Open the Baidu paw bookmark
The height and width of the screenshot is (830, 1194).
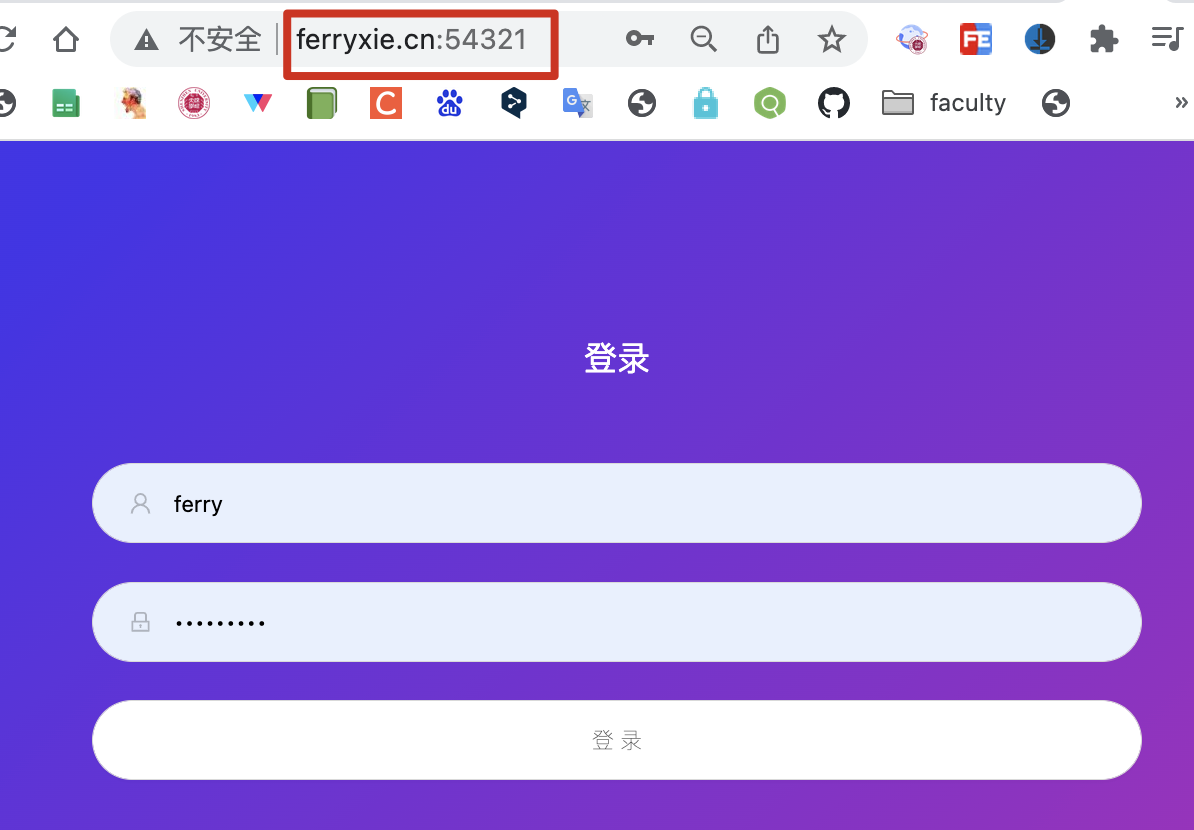(x=450, y=103)
